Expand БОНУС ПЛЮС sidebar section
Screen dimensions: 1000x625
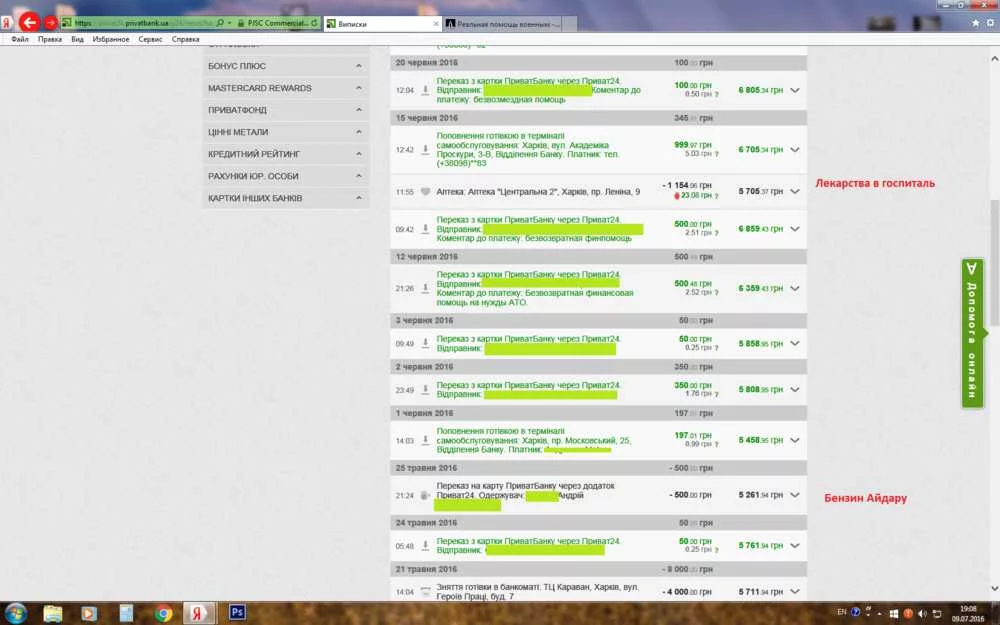[286, 66]
